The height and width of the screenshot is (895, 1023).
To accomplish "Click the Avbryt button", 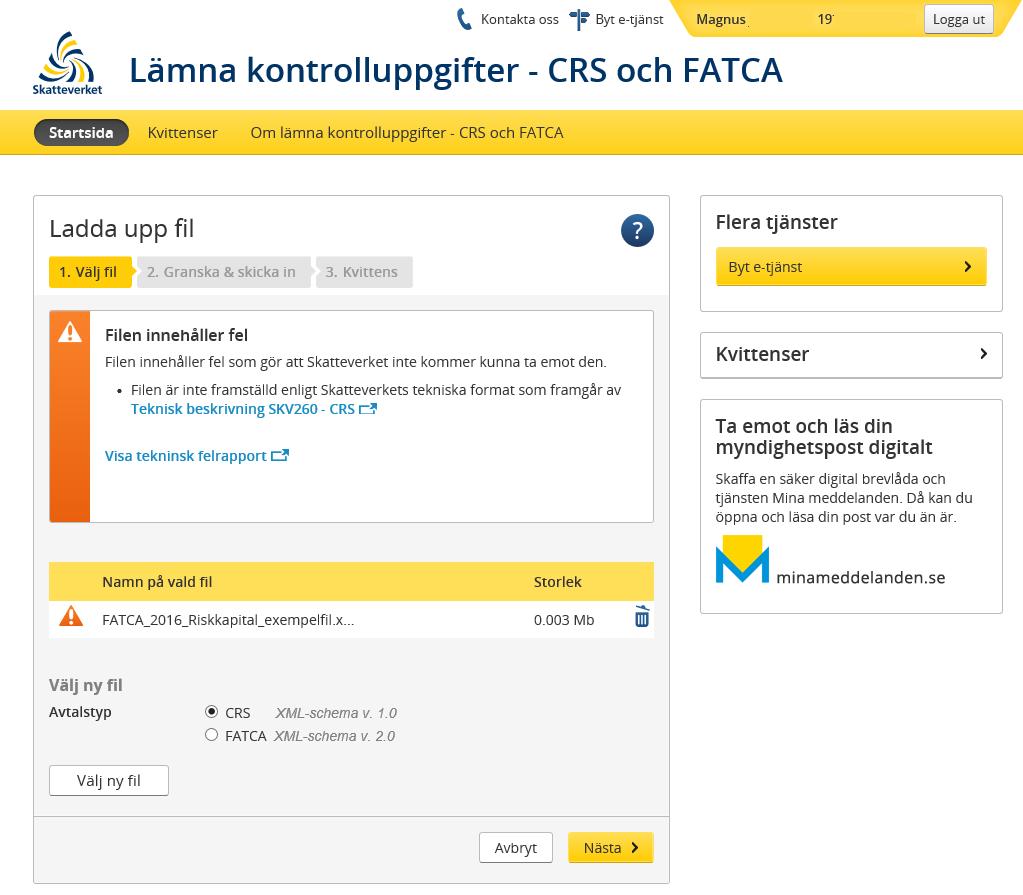I will click(x=515, y=848).
